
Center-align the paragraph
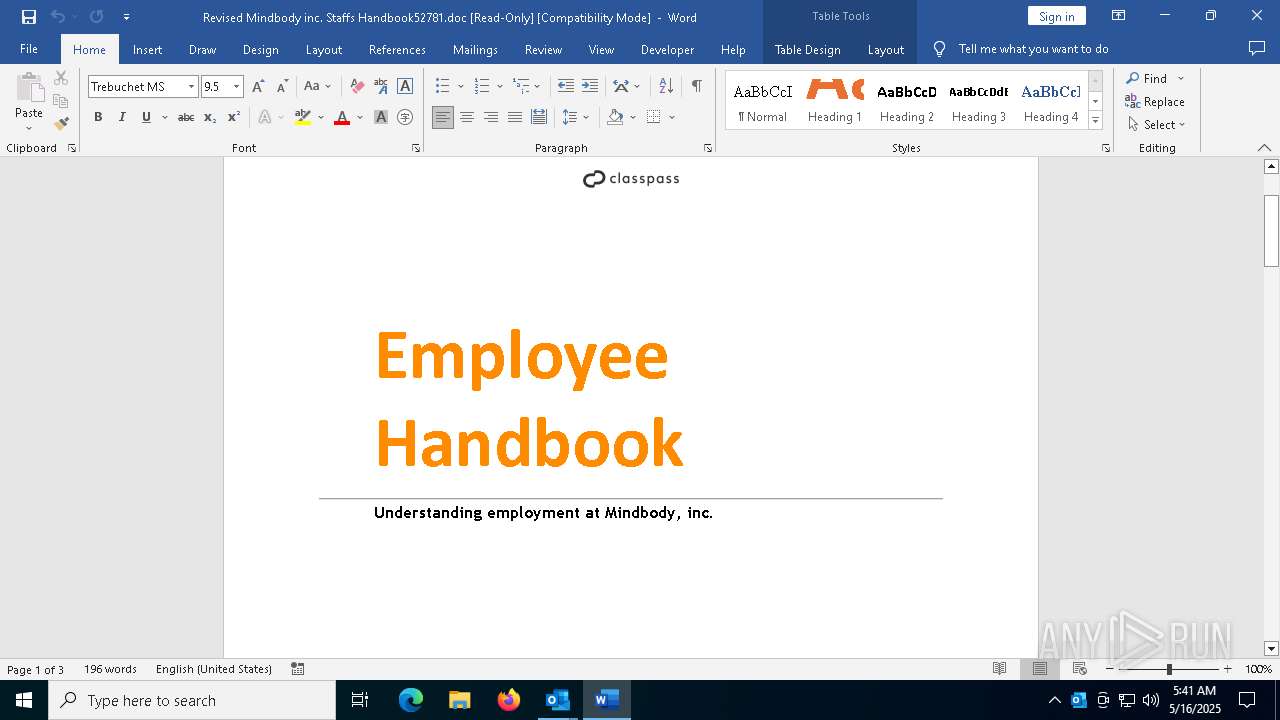coord(467,117)
